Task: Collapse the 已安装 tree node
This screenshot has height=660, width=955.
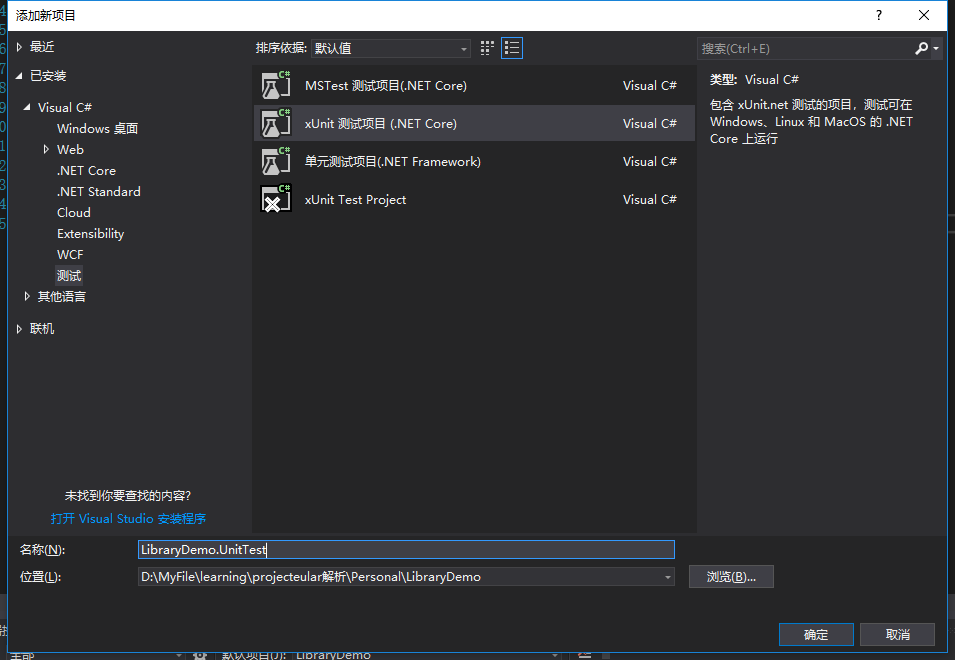Action: click(x=19, y=75)
